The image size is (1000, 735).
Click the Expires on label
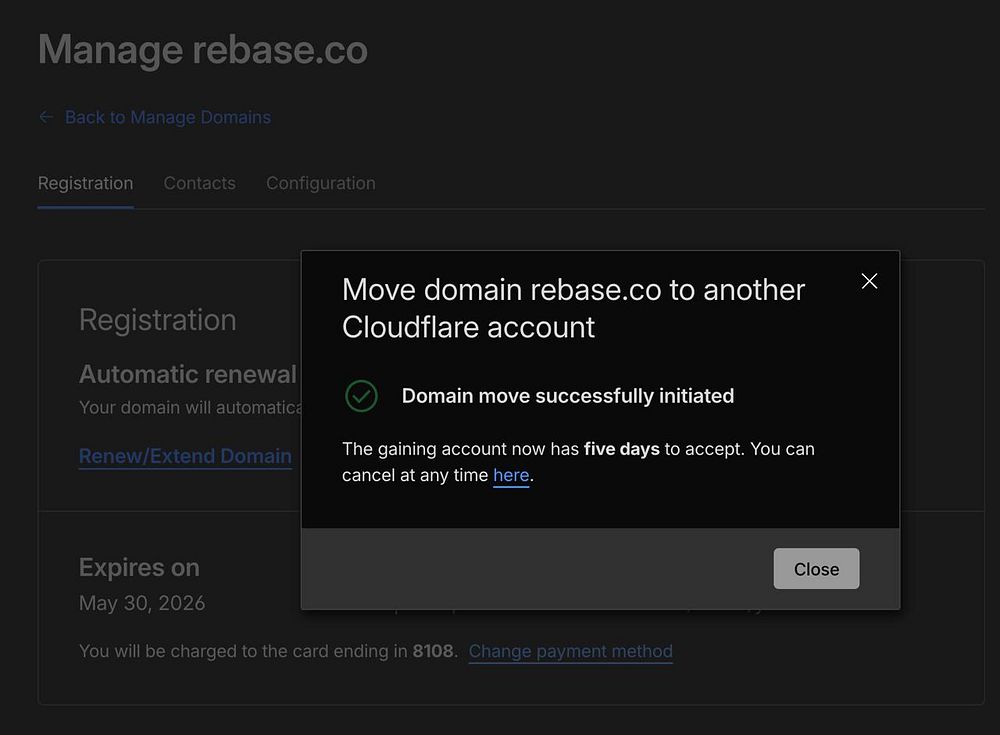[139, 568]
